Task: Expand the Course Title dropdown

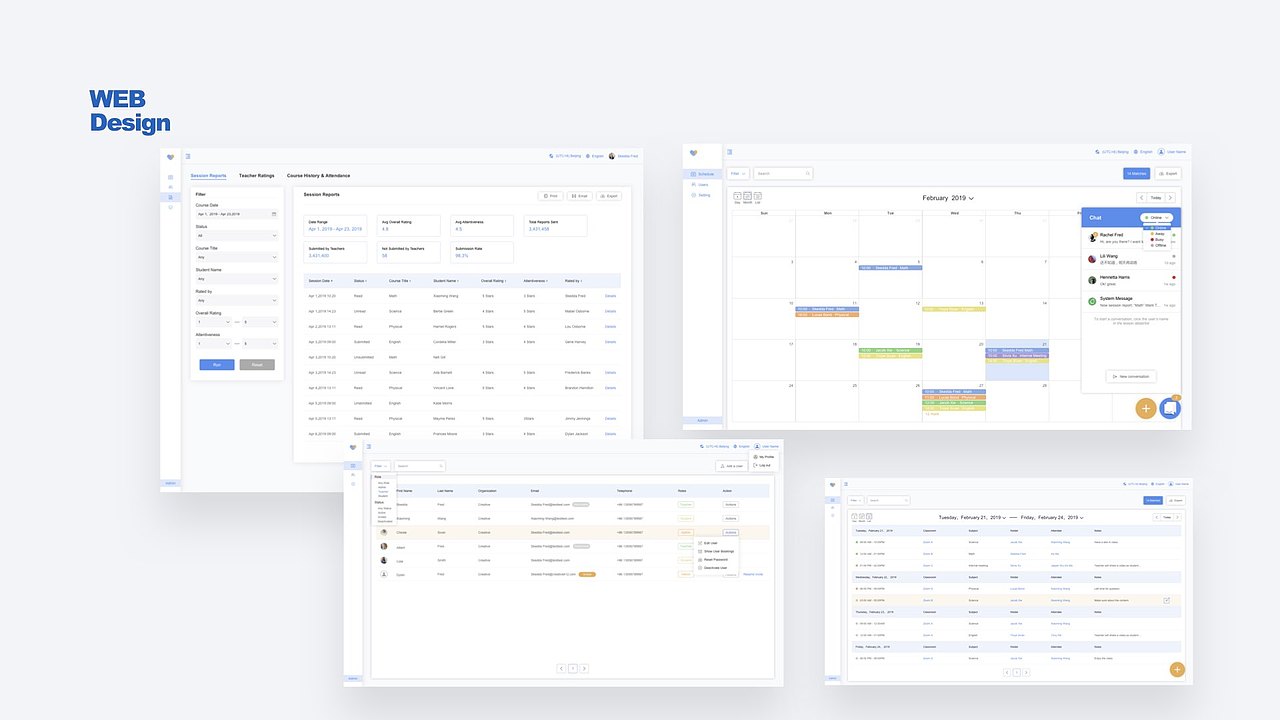Action: pyautogui.click(x=237, y=257)
